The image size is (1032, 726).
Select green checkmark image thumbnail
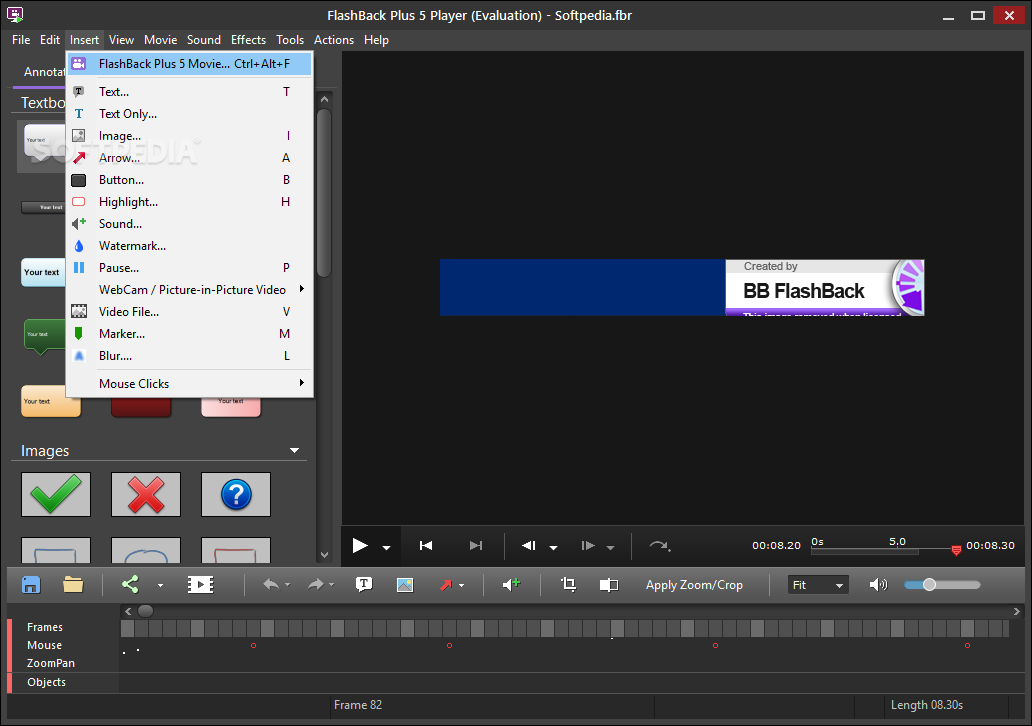(x=56, y=494)
